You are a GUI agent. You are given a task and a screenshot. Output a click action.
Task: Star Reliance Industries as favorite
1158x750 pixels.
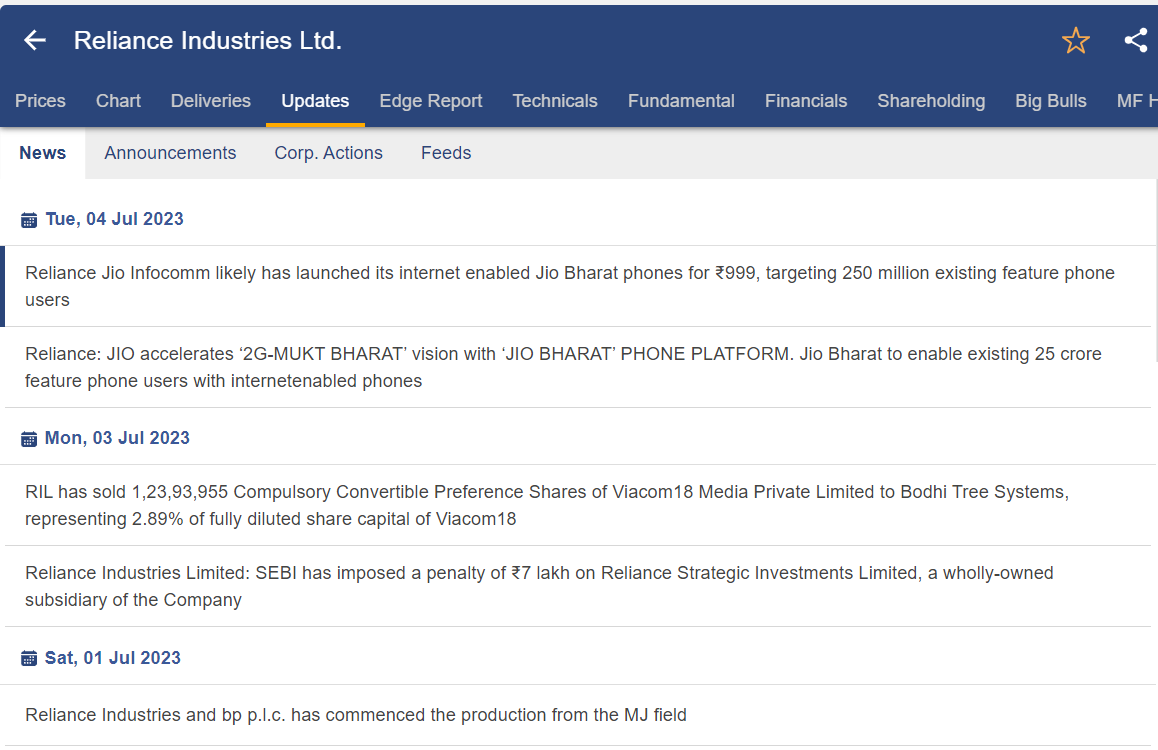pyautogui.click(x=1075, y=40)
